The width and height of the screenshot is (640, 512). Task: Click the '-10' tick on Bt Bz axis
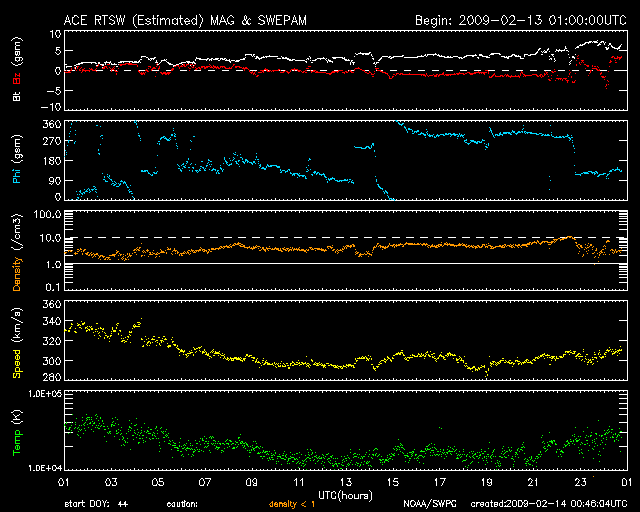coord(51,107)
